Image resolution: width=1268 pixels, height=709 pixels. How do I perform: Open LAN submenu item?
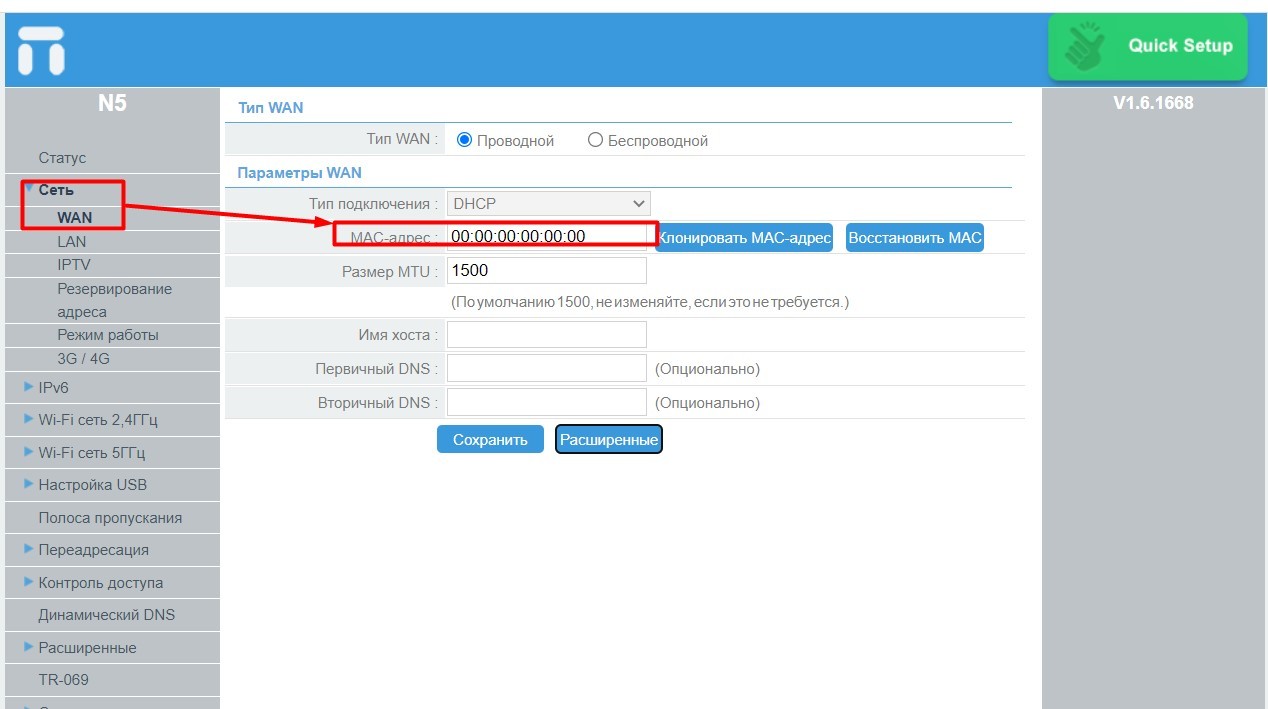pos(72,241)
